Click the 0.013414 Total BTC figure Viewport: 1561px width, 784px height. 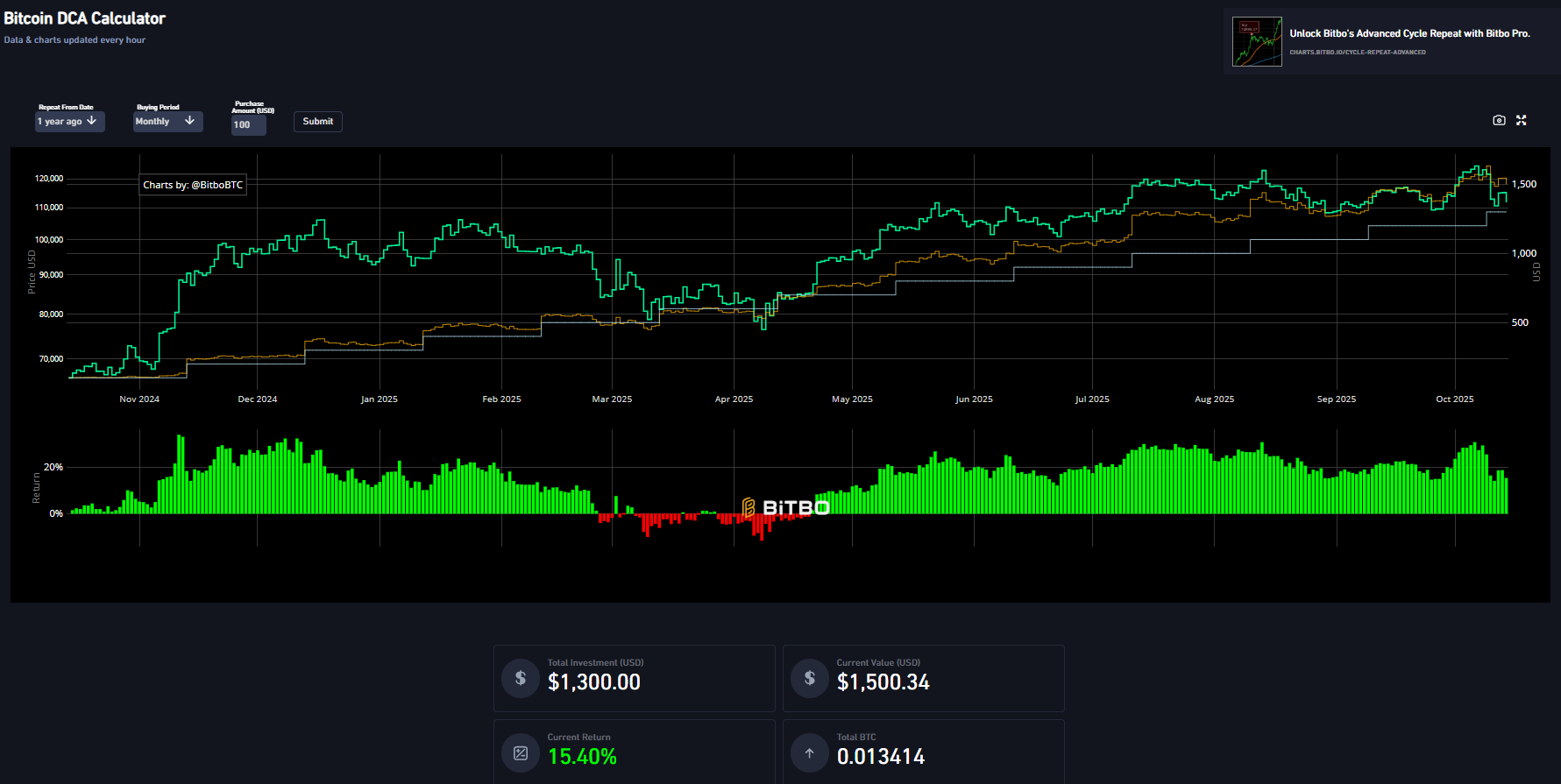[x=880, y=757]
